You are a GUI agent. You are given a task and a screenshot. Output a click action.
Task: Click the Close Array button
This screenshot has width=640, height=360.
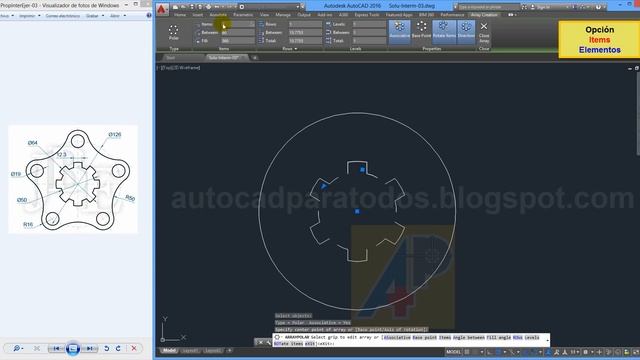484,32
